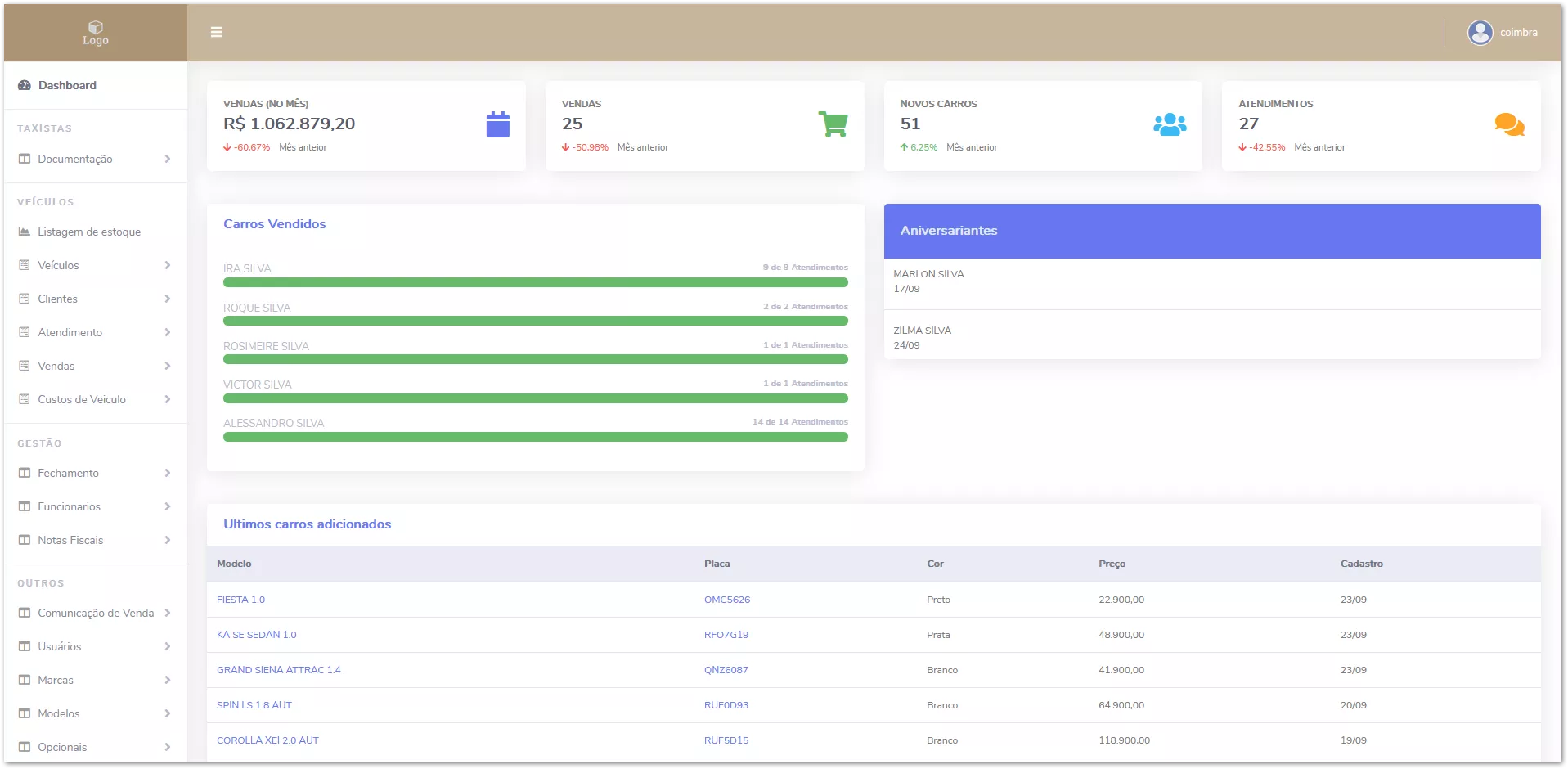Click the Logo at top of sidebar

point(96,33)
